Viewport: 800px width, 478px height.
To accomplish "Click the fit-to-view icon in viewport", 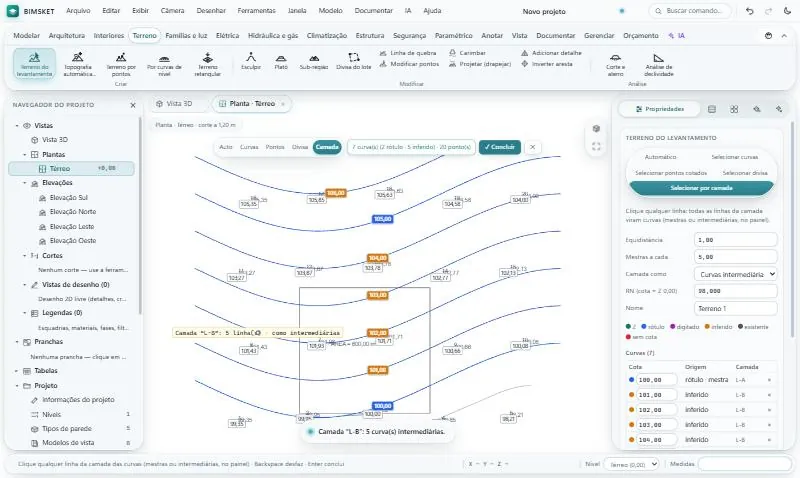I will pyautogui.click(x=596, y=147).
